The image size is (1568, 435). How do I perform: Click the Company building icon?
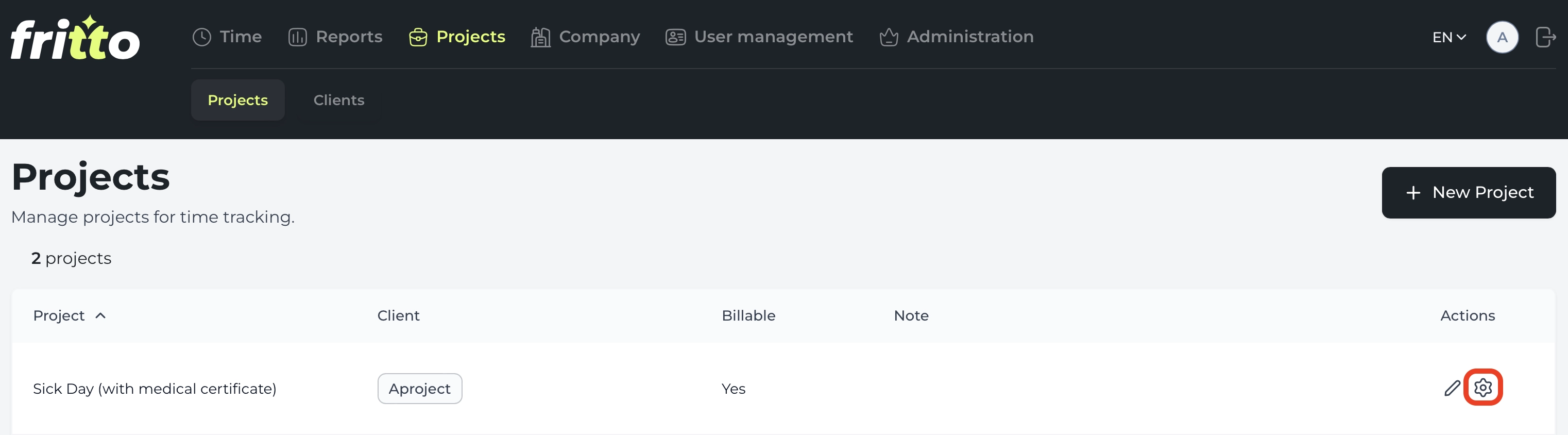540,37
